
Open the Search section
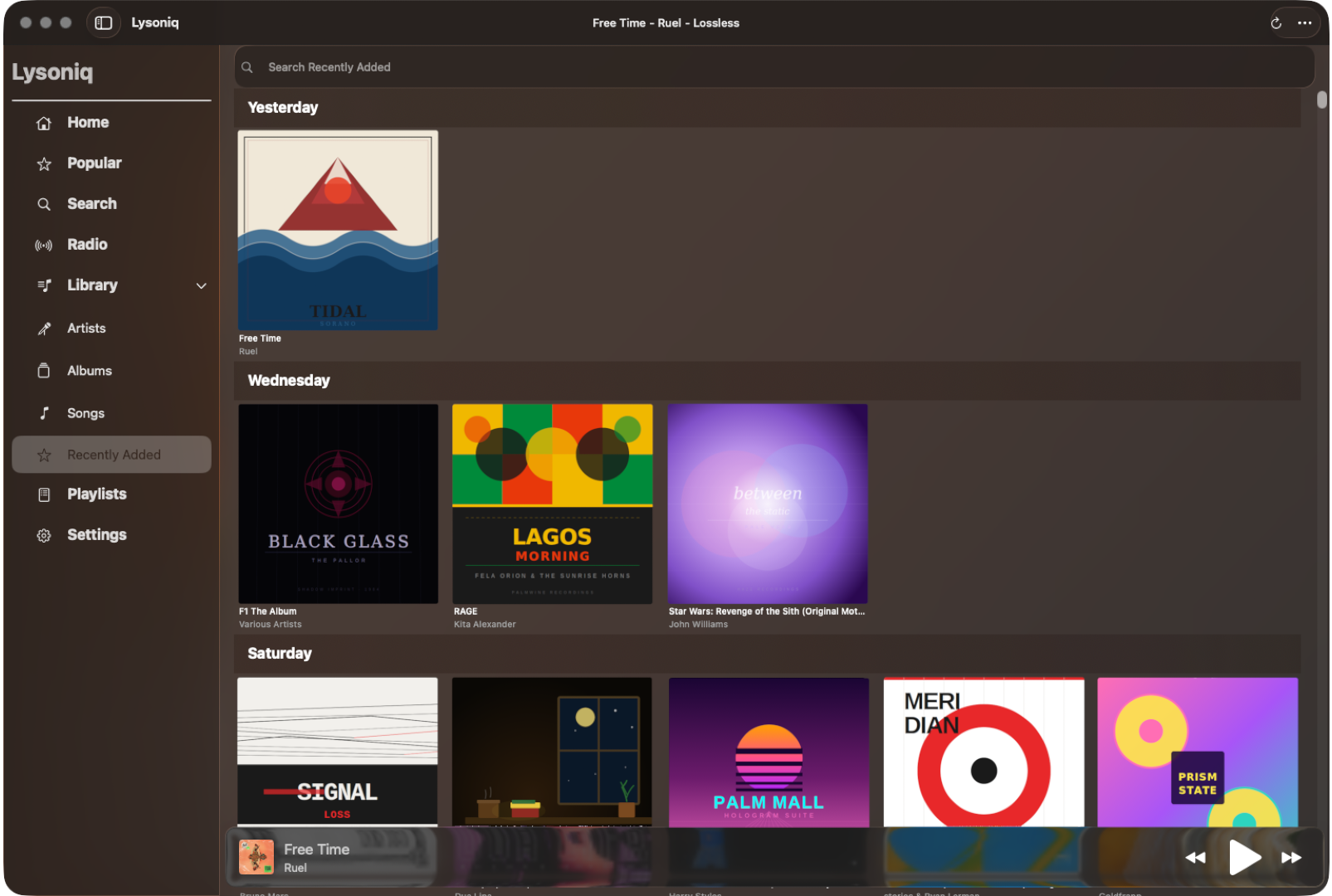tap(91, 203)
